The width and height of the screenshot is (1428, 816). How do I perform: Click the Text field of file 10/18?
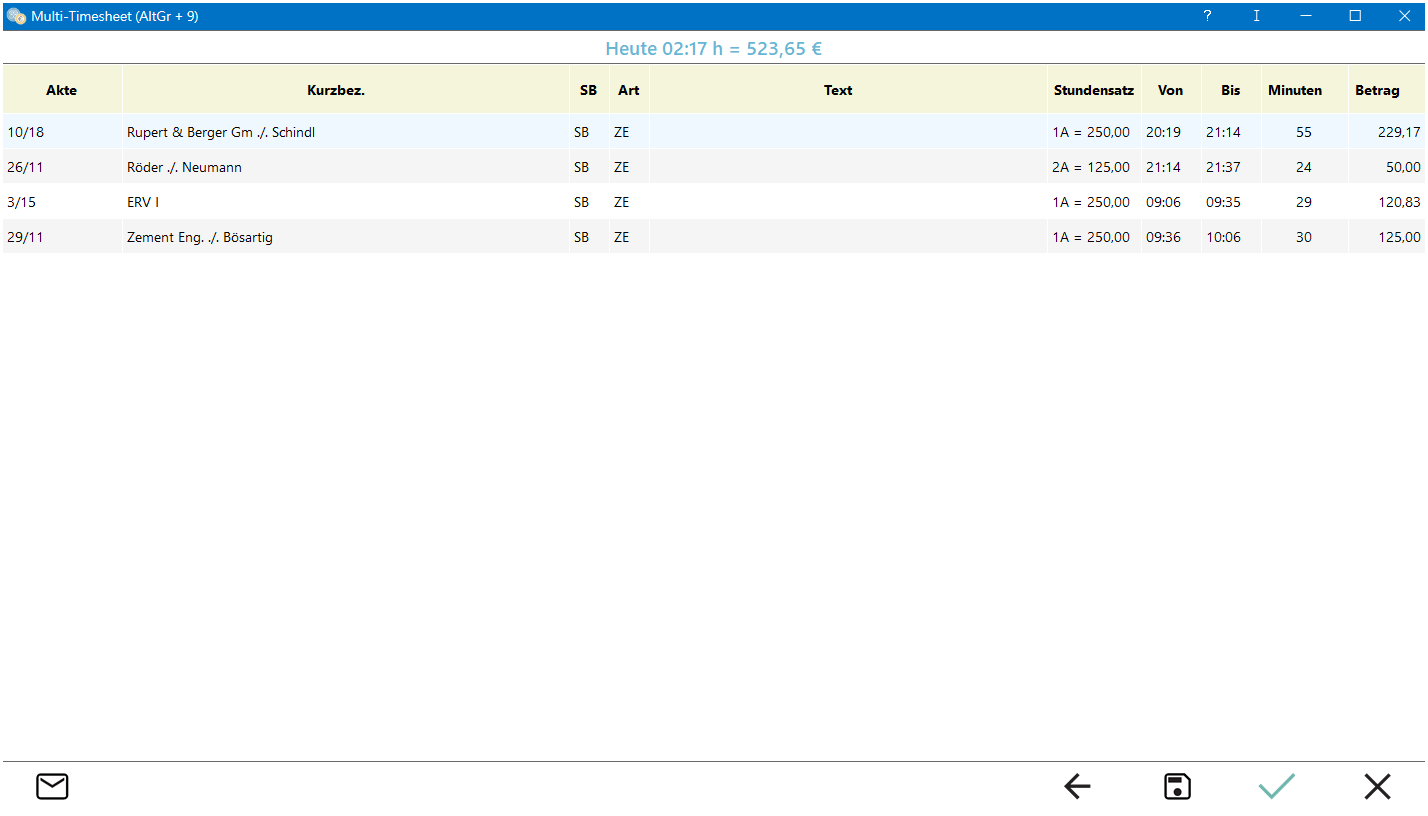click(847, 132)
